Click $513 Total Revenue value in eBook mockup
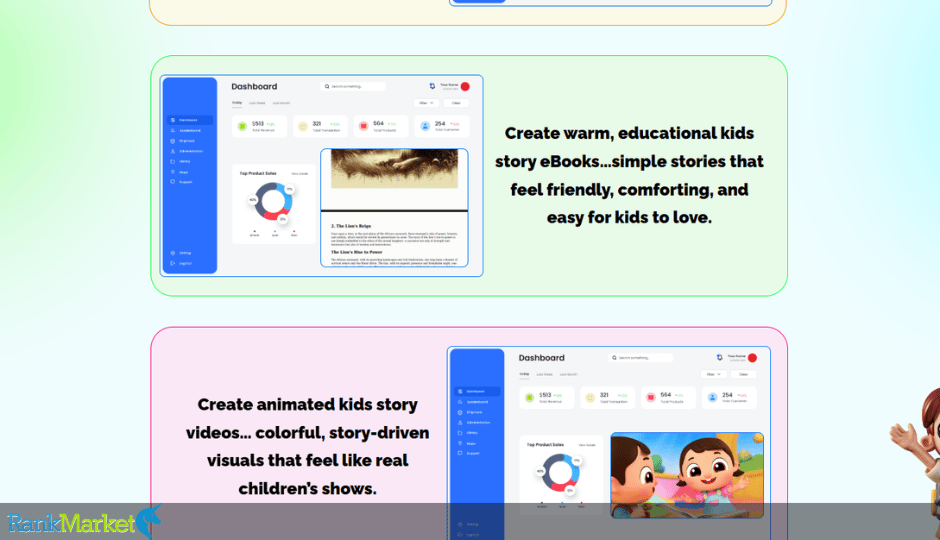Screen dimensions: 940x540 pyautogui.click(x=258, y=124)
